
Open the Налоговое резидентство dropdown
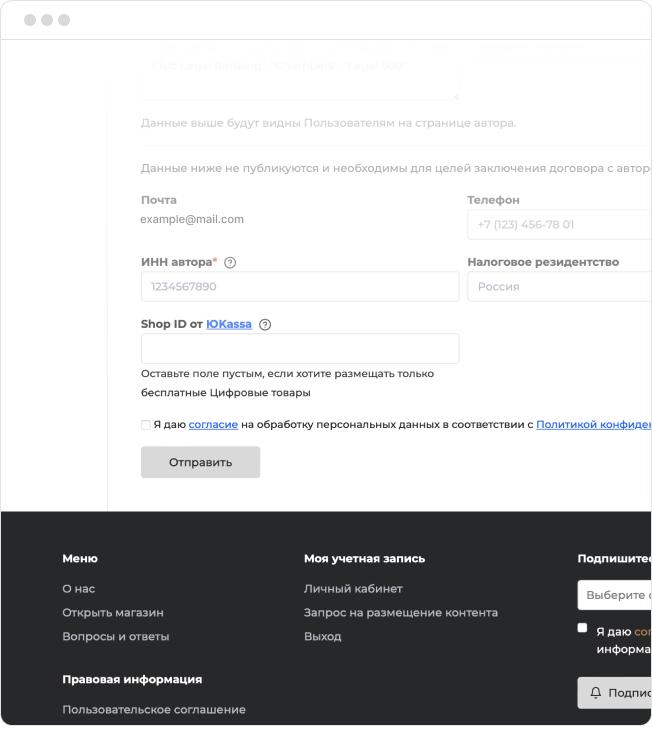(558, 287)
